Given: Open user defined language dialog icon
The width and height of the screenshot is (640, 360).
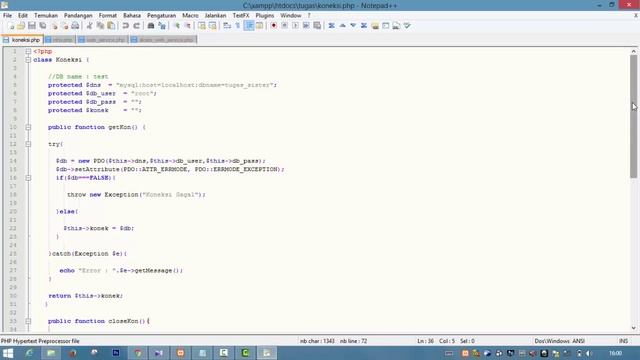Looking at the screenshot, I should pyautogui.click(x=260, y=26).
